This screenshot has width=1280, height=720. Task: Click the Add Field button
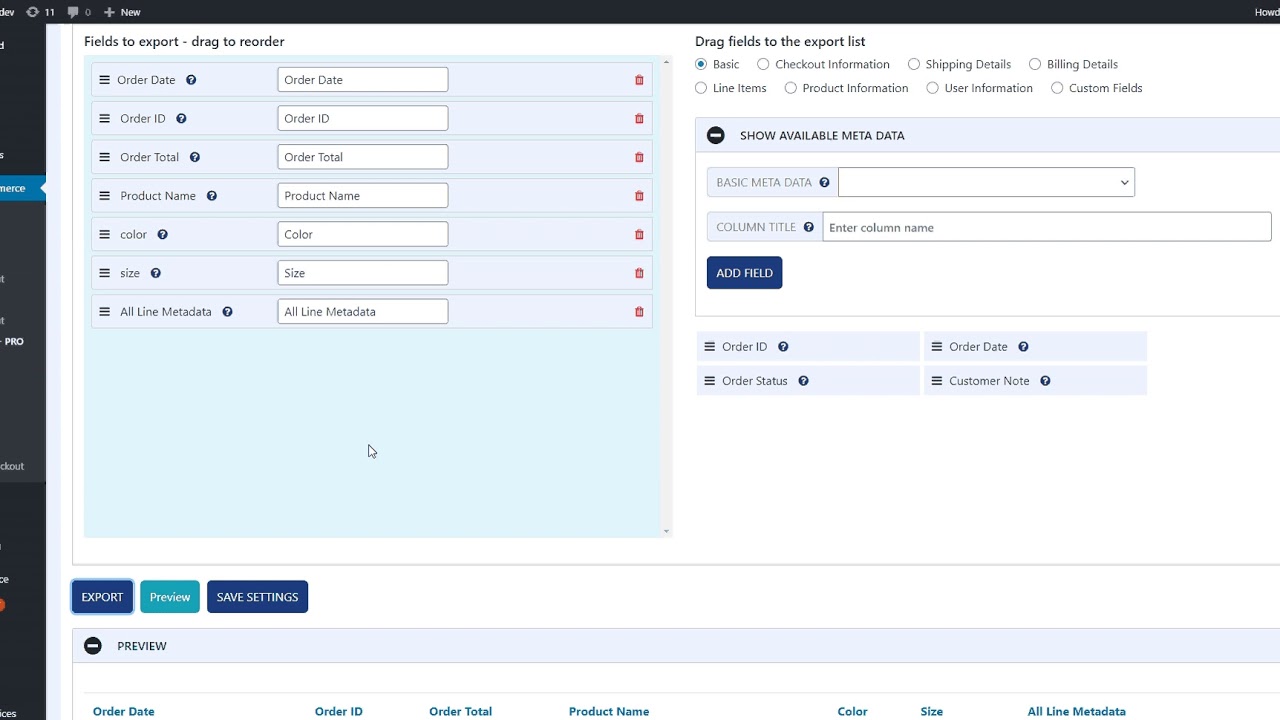pos(744,273)
